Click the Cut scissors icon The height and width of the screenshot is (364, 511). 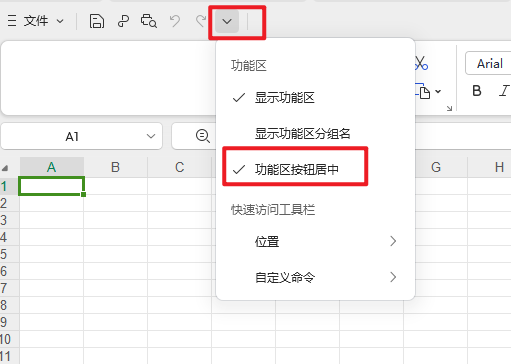(421, 63)
